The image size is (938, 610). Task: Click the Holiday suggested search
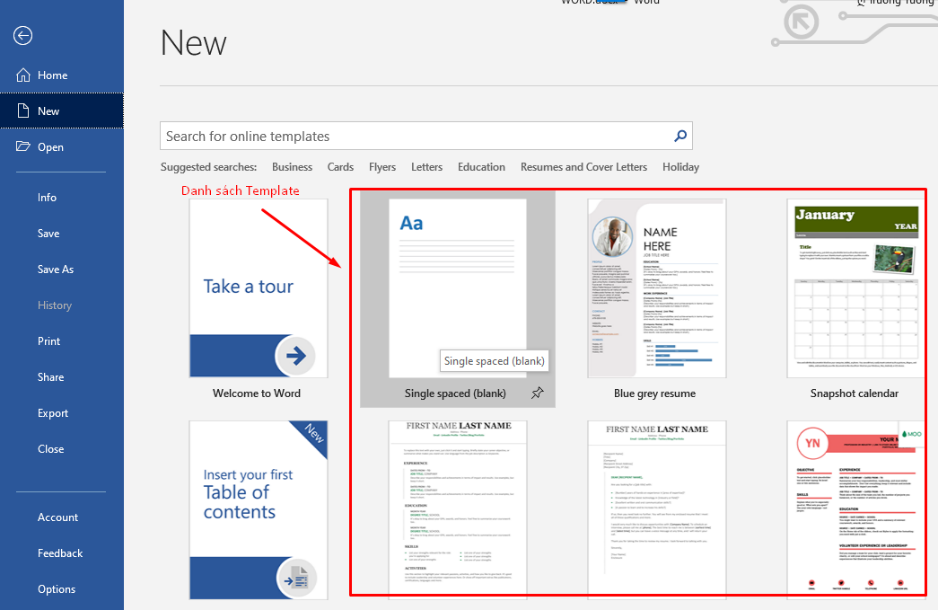(x=681, y=167)
